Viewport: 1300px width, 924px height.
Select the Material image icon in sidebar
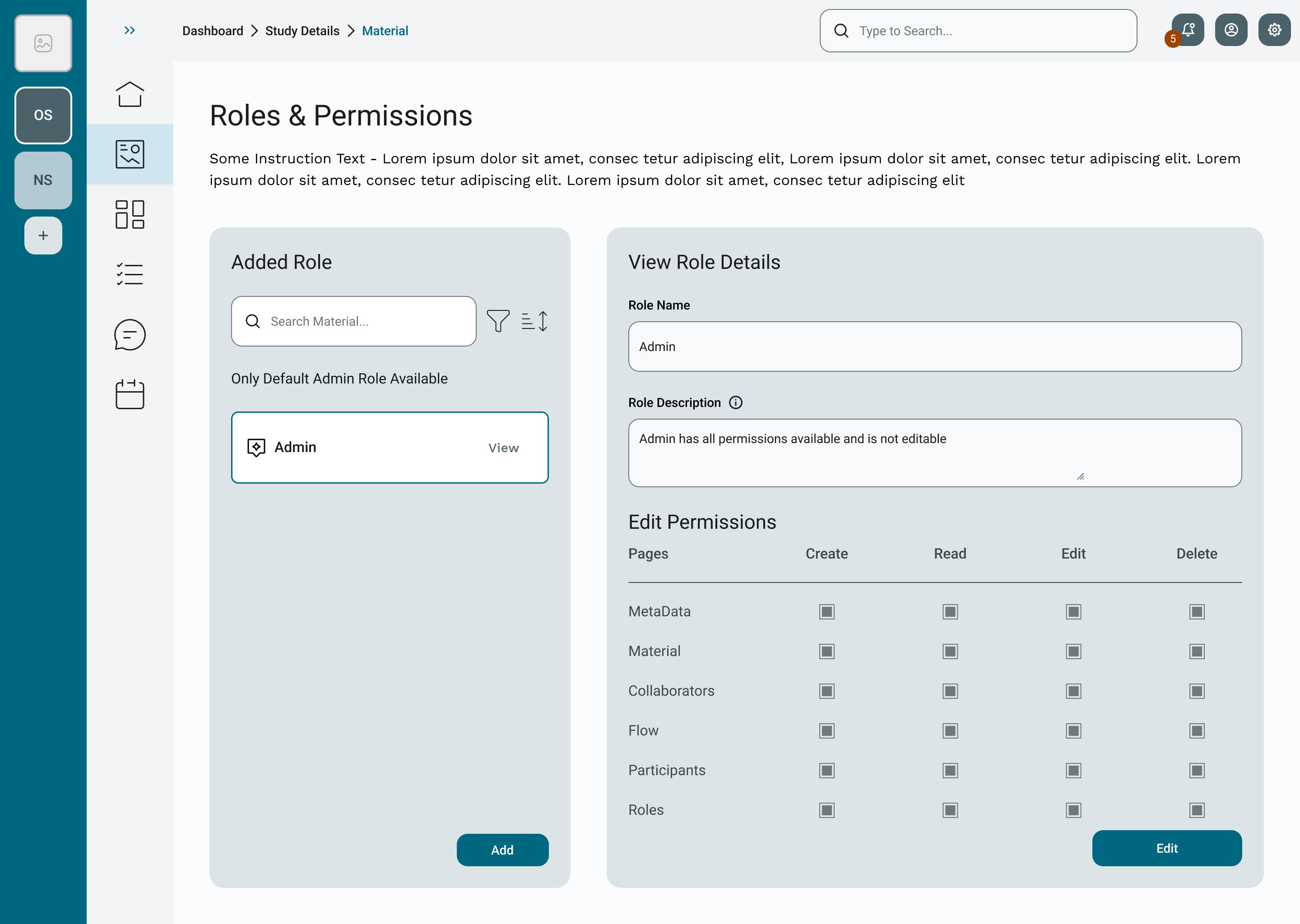pyautogui.click(x=130, y=154)
